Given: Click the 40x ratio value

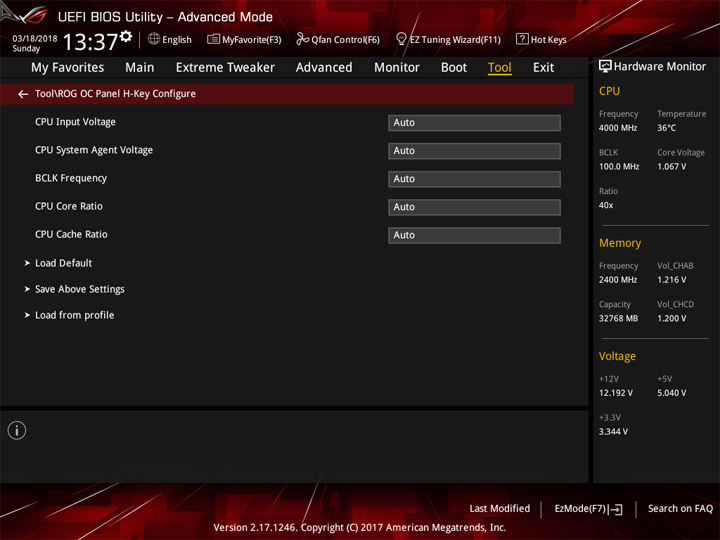Looking at the screenshot, I should coord(606,205).
